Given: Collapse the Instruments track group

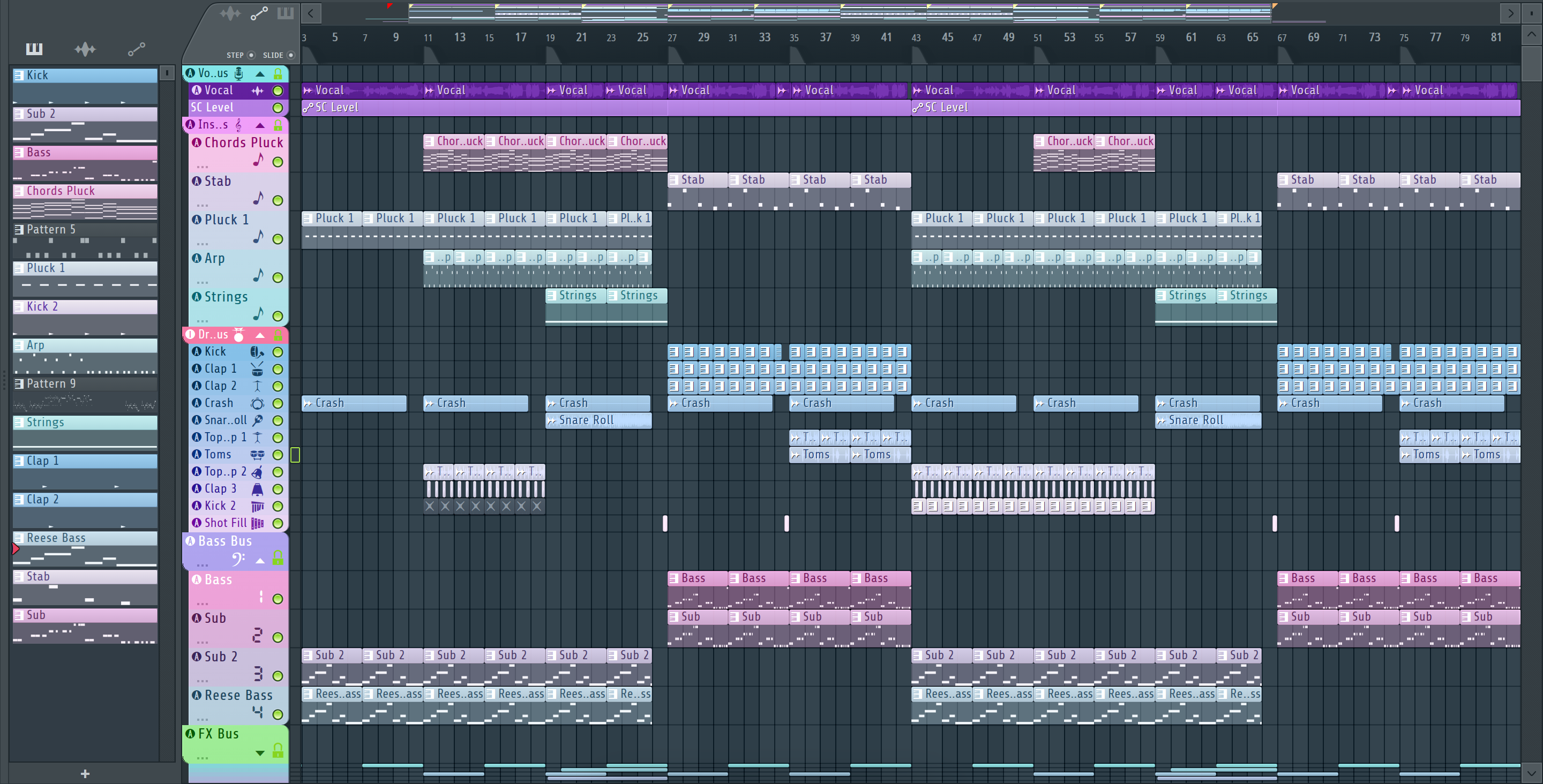Looking at the screenshot, I should tap(260, 125).
